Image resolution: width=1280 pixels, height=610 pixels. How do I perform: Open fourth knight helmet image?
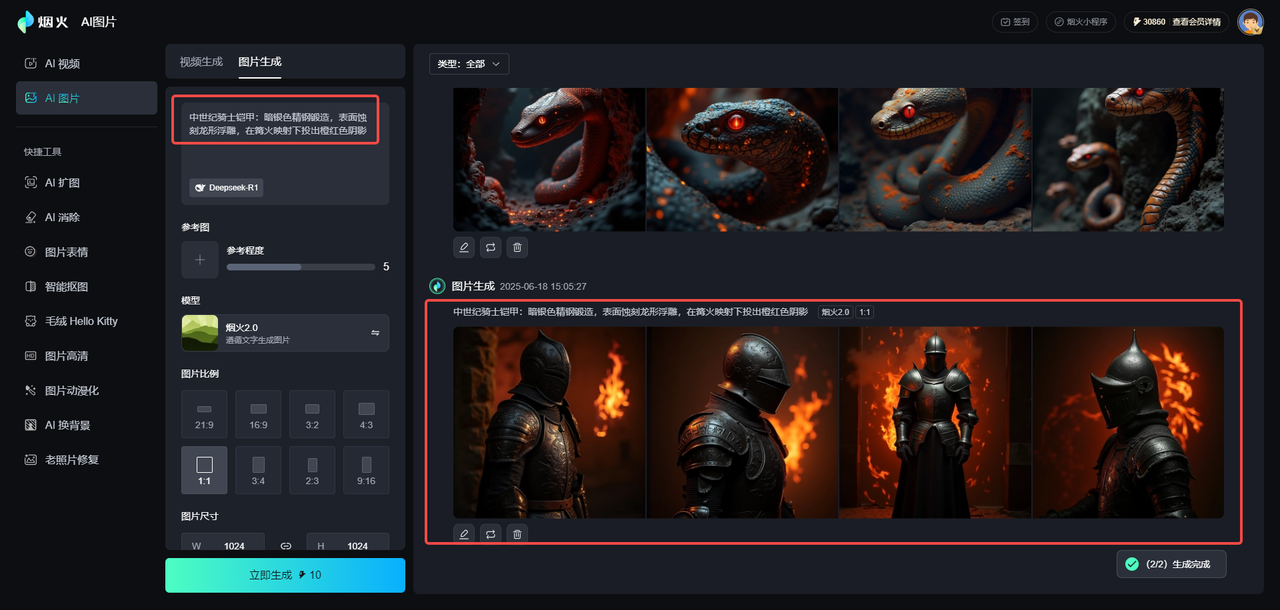[1128, 422]
